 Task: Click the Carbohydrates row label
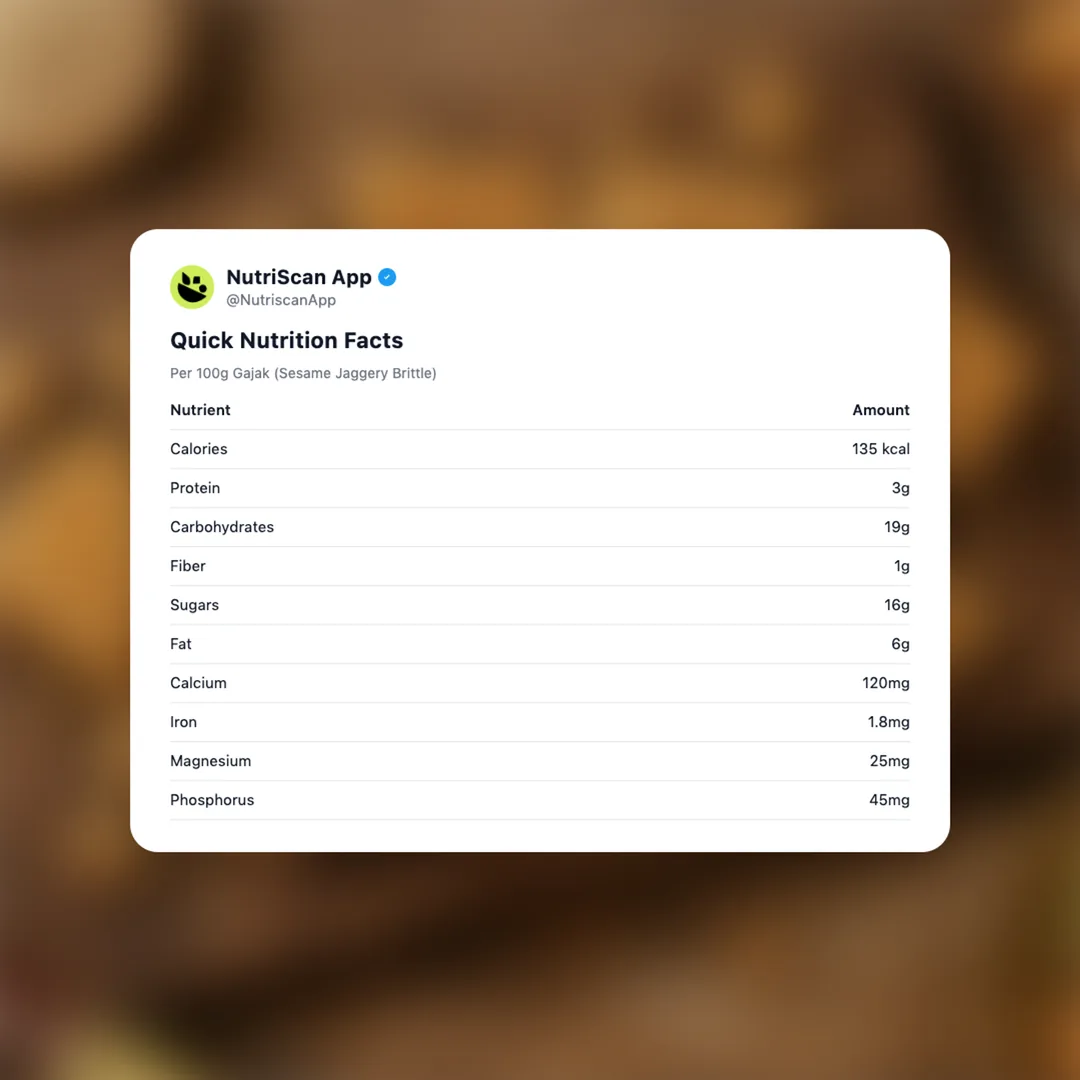pos(222,527)
